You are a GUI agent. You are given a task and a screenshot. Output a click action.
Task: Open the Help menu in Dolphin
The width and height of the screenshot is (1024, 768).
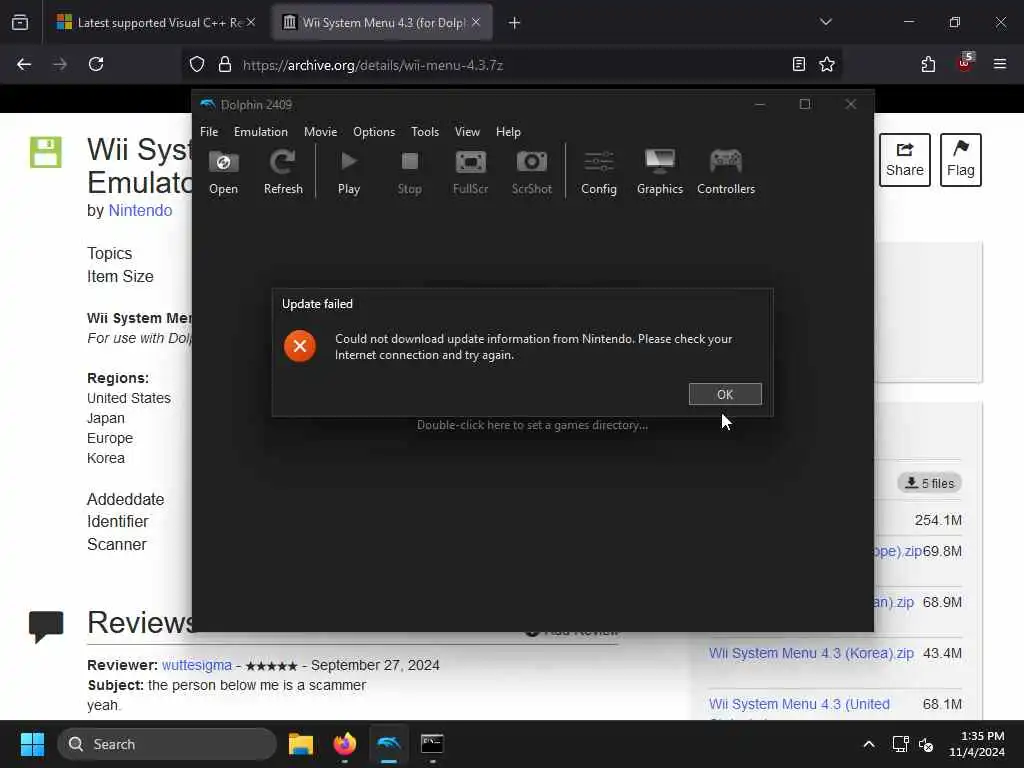(508, 131)
